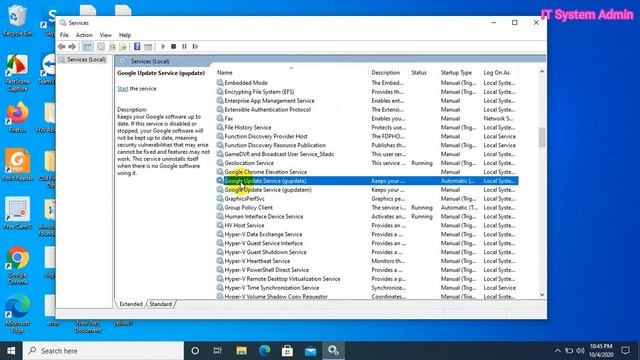Open the Windows Start menu
640x360 pixels.
(x=11, y=351)
